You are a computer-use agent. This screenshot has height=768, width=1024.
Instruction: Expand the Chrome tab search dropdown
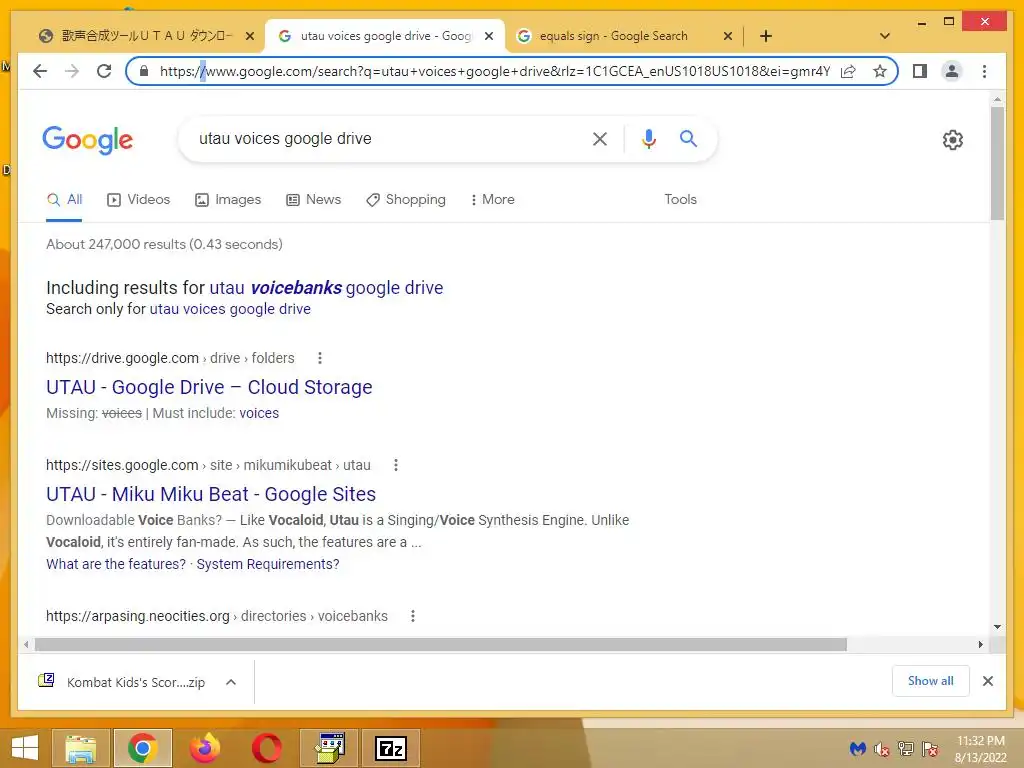[885, 36]
